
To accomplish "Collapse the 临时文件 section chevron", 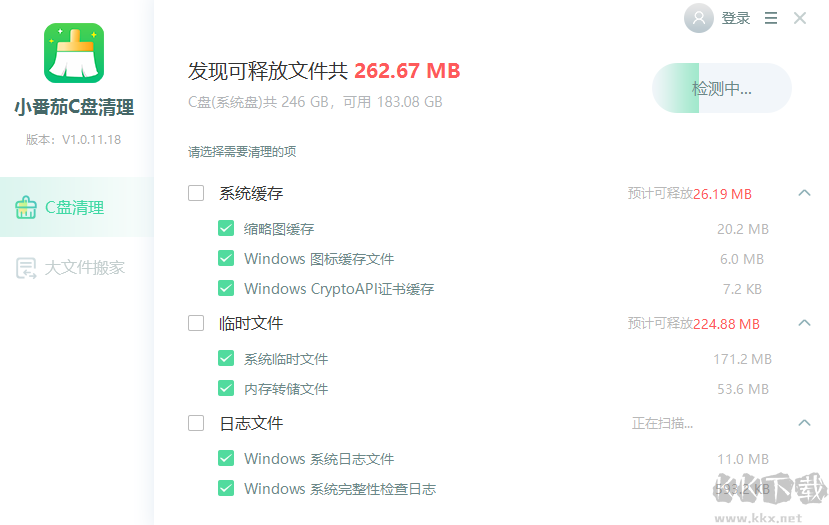I will [804, 323].
